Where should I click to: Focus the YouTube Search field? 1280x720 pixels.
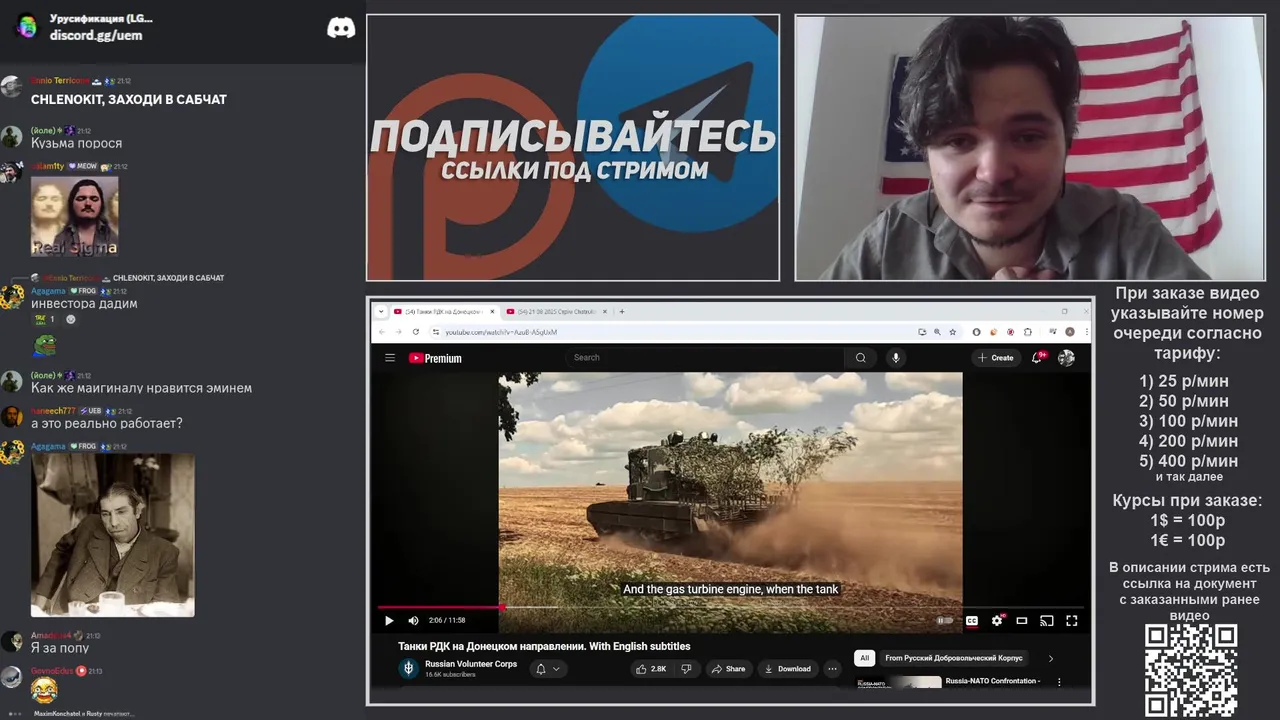[x=705, y=358]
